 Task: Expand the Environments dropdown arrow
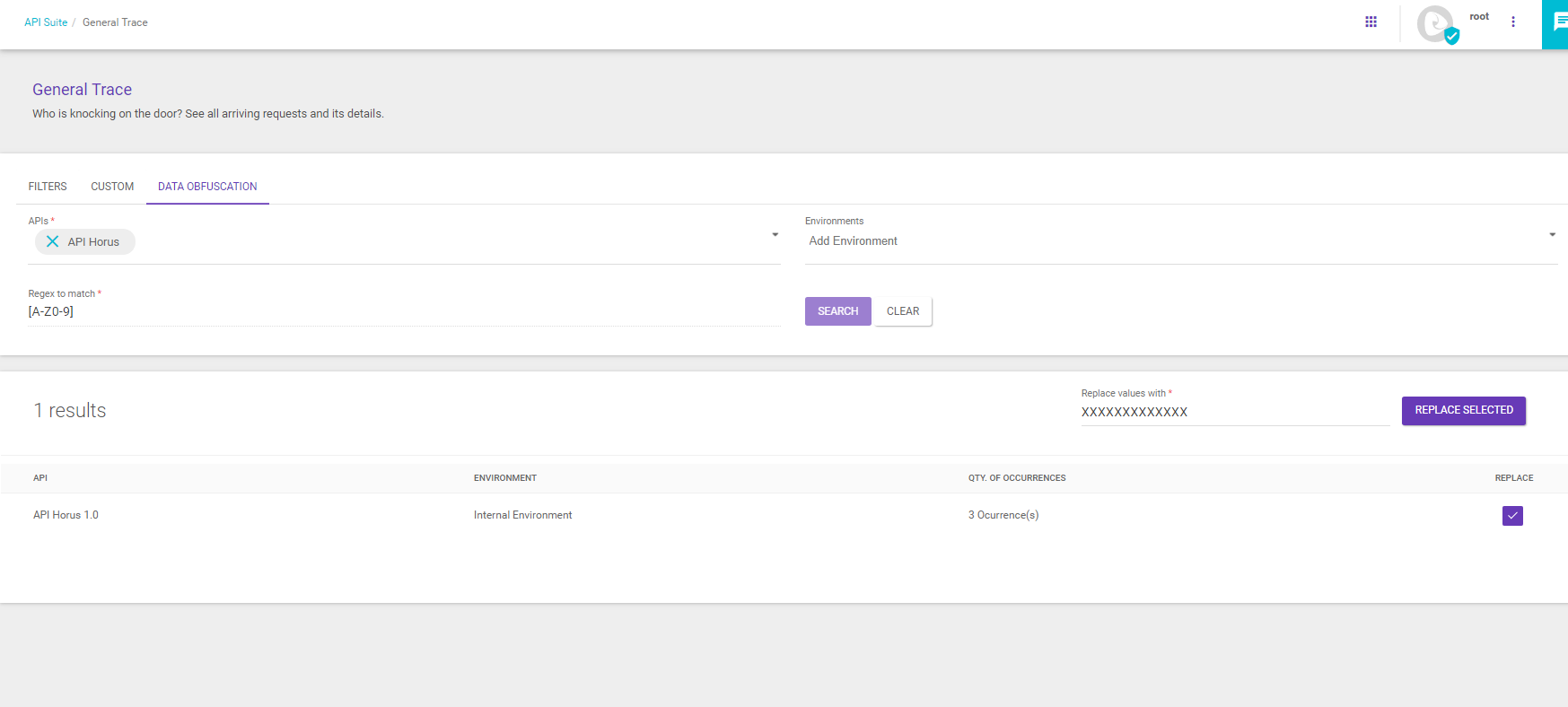1552,235
